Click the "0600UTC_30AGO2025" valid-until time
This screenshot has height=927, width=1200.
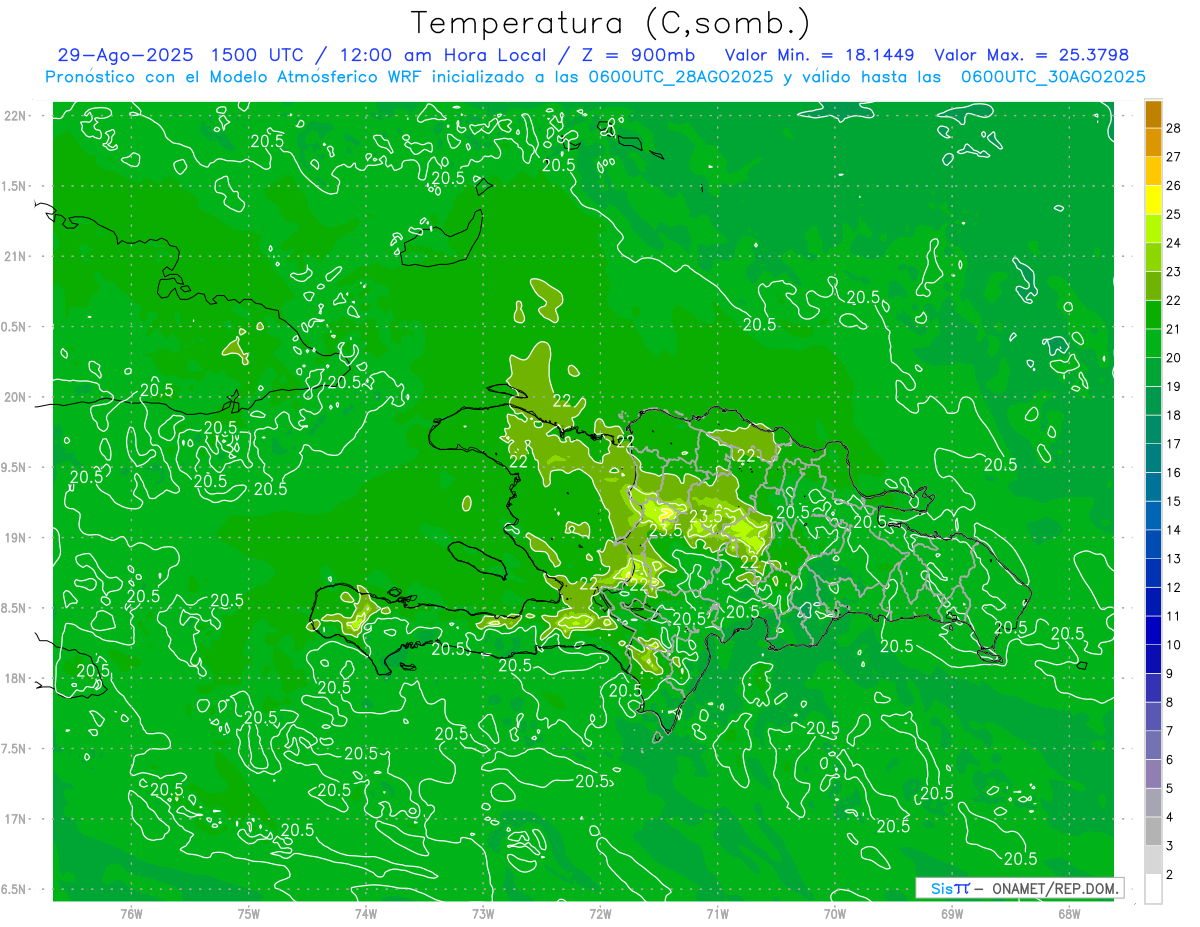point(1053,77)
